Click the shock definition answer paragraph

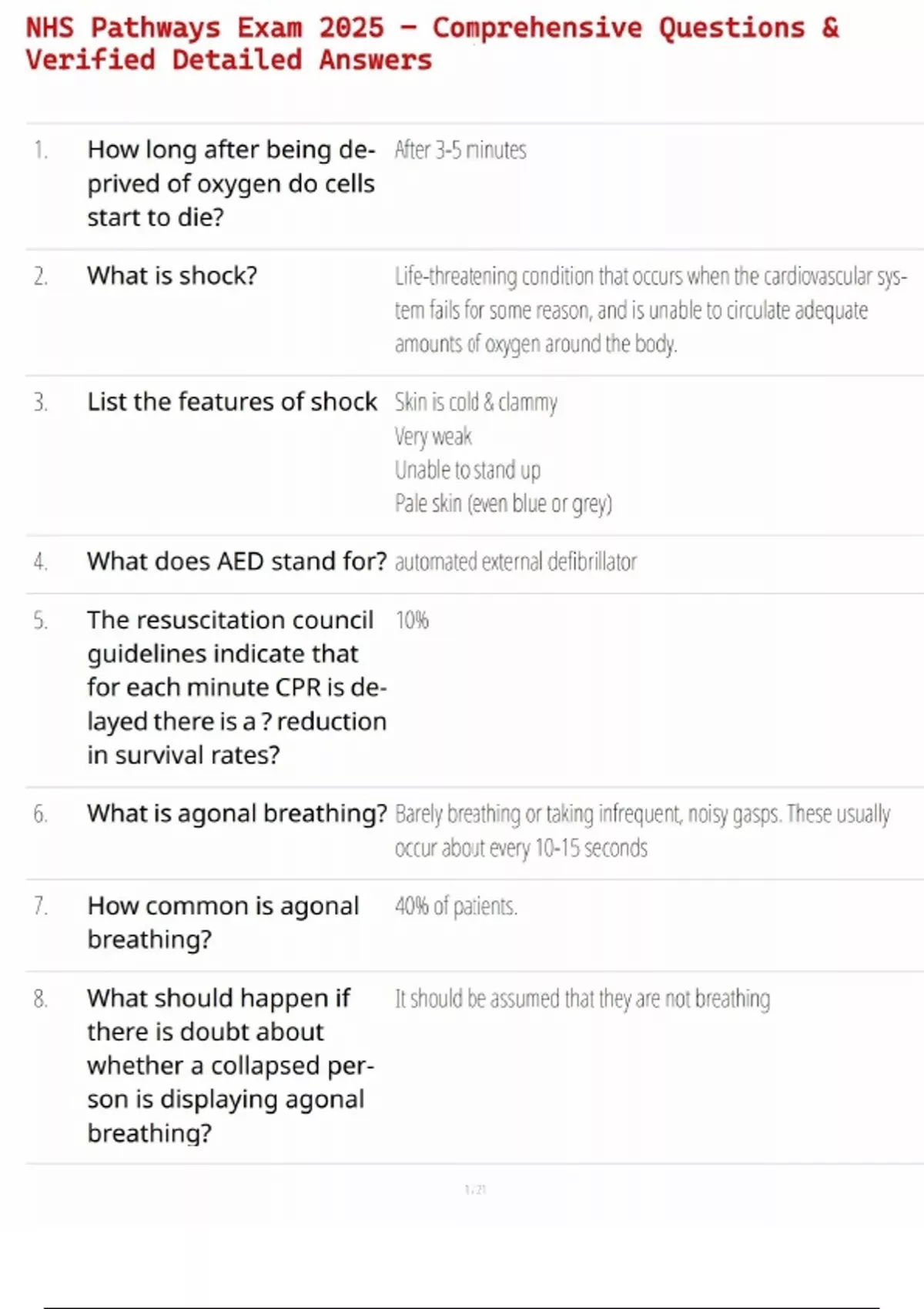(x=651, y=310)
